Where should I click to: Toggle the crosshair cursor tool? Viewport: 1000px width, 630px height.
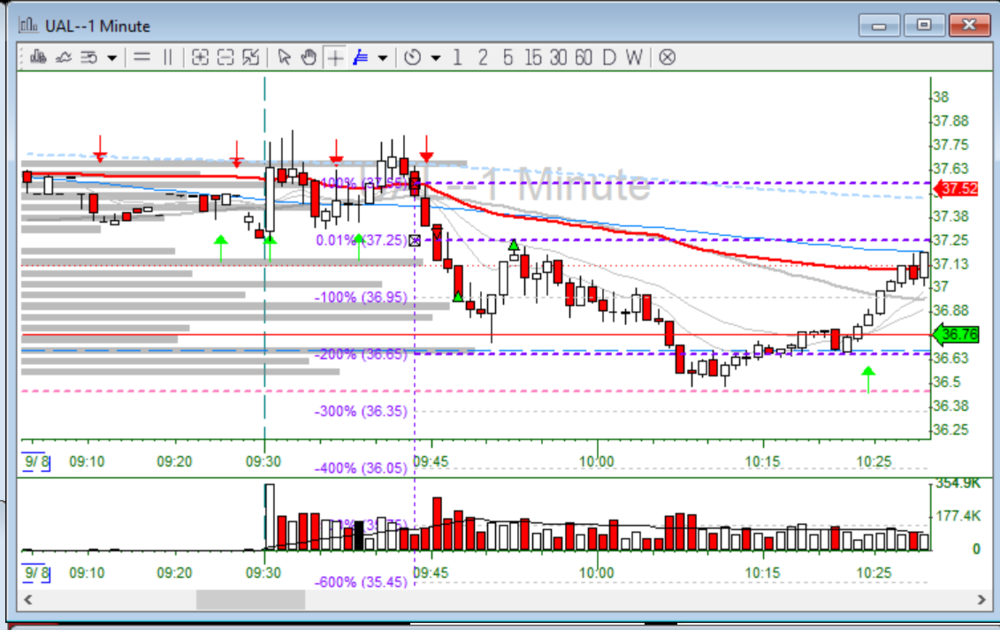[x=335, y=57]
